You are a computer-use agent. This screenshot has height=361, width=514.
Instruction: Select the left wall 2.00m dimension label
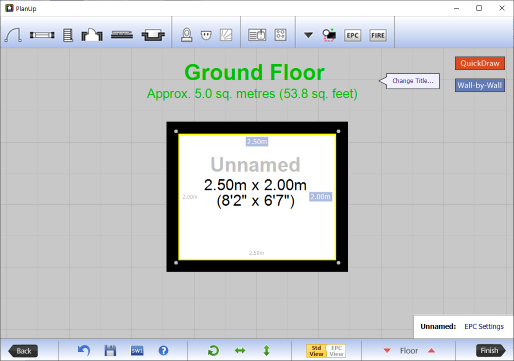190,197
